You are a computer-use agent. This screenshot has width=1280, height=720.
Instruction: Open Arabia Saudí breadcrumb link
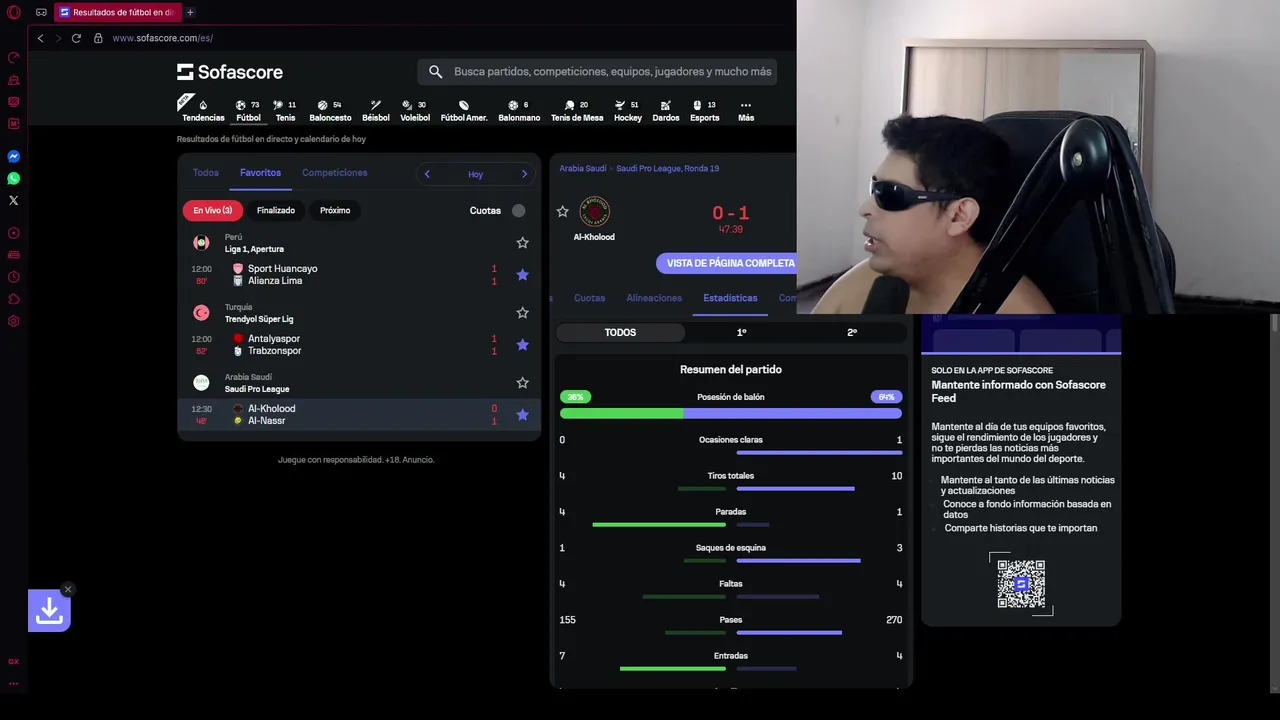click(x=583, y=169)
